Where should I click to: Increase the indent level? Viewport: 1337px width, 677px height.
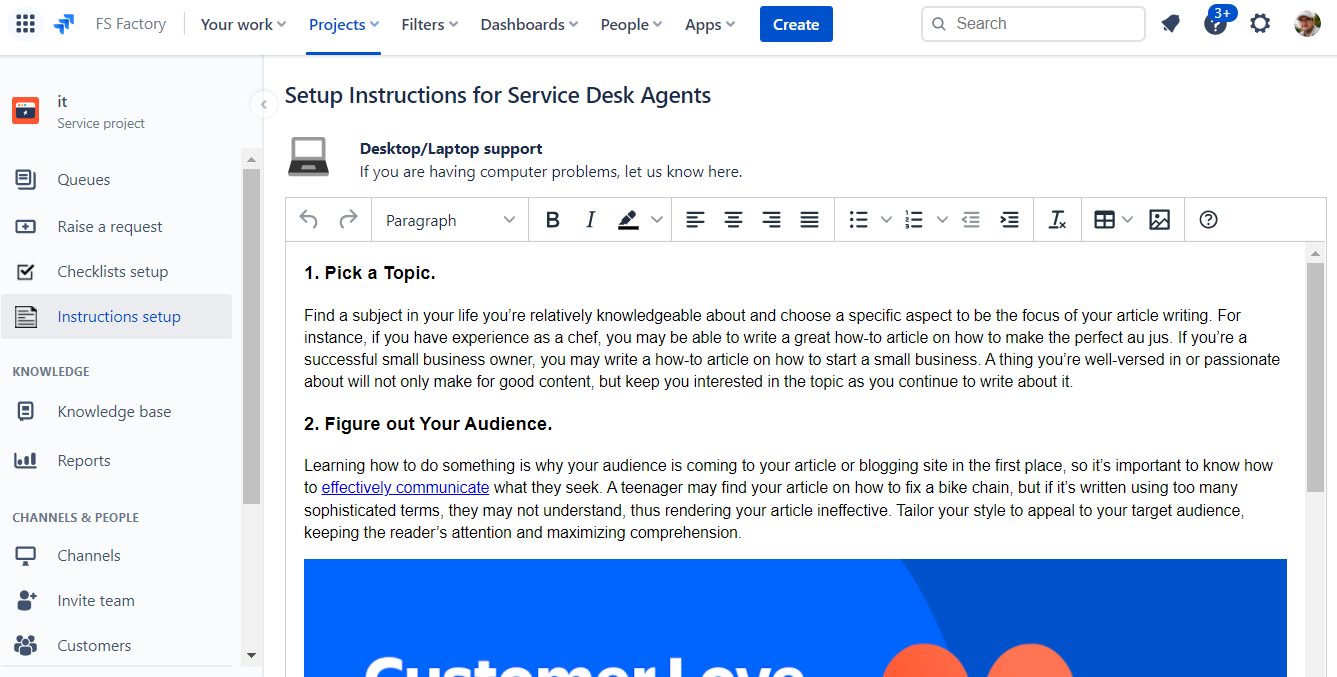tap(1010, 220)
